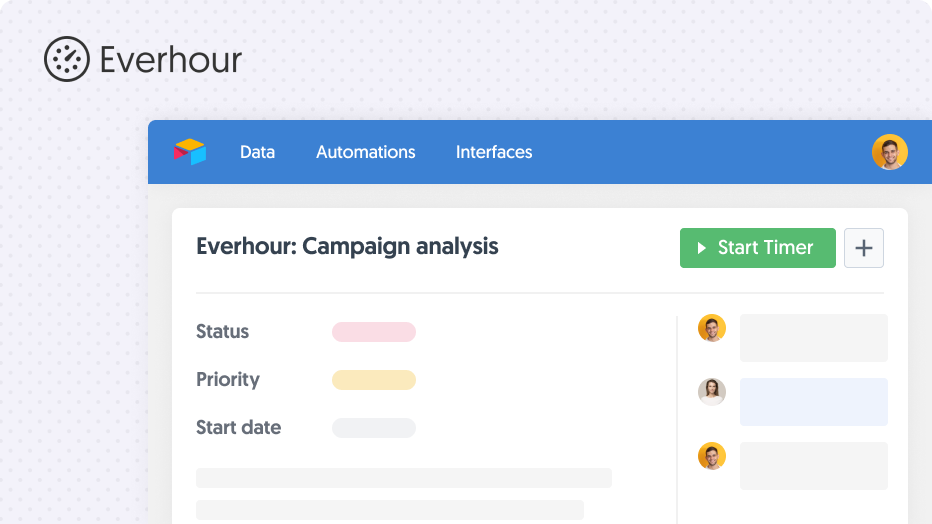Click the third gray time entry box

(814, 466)
